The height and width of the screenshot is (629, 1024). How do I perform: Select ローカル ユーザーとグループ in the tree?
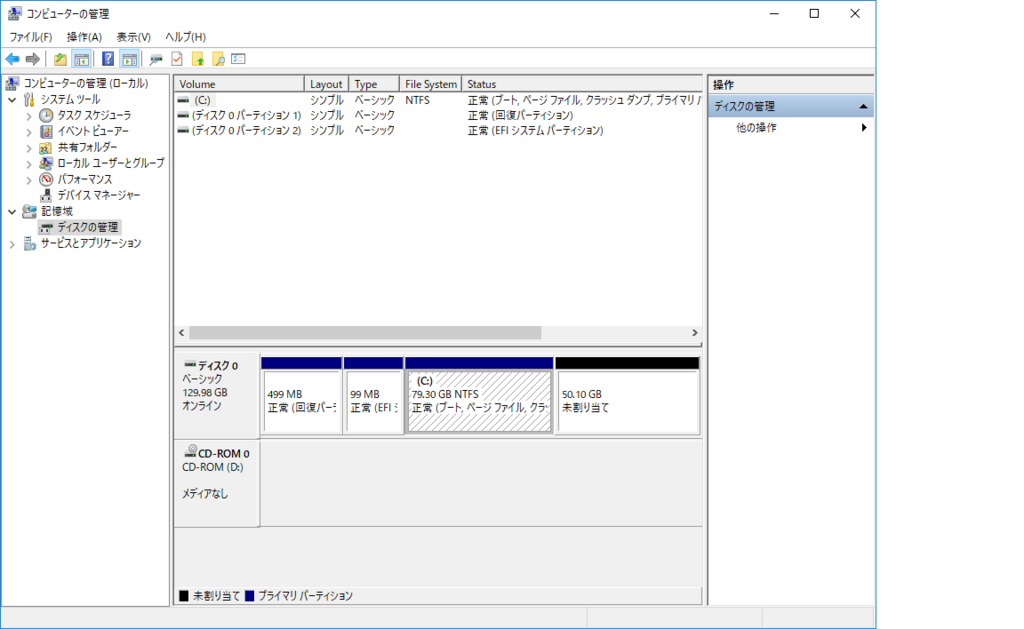(111, 163)
